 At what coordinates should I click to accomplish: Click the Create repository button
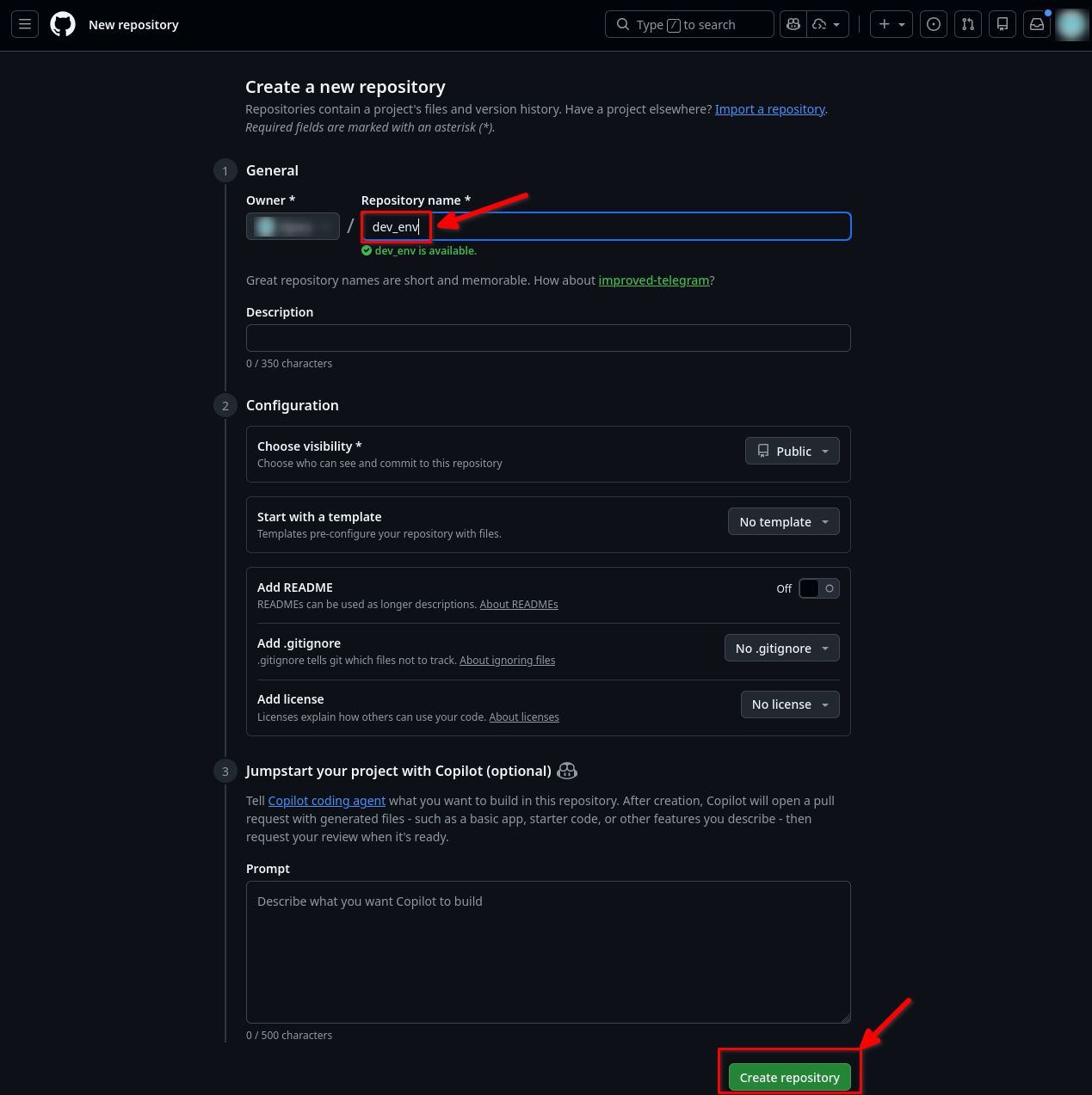[789, 1077]
